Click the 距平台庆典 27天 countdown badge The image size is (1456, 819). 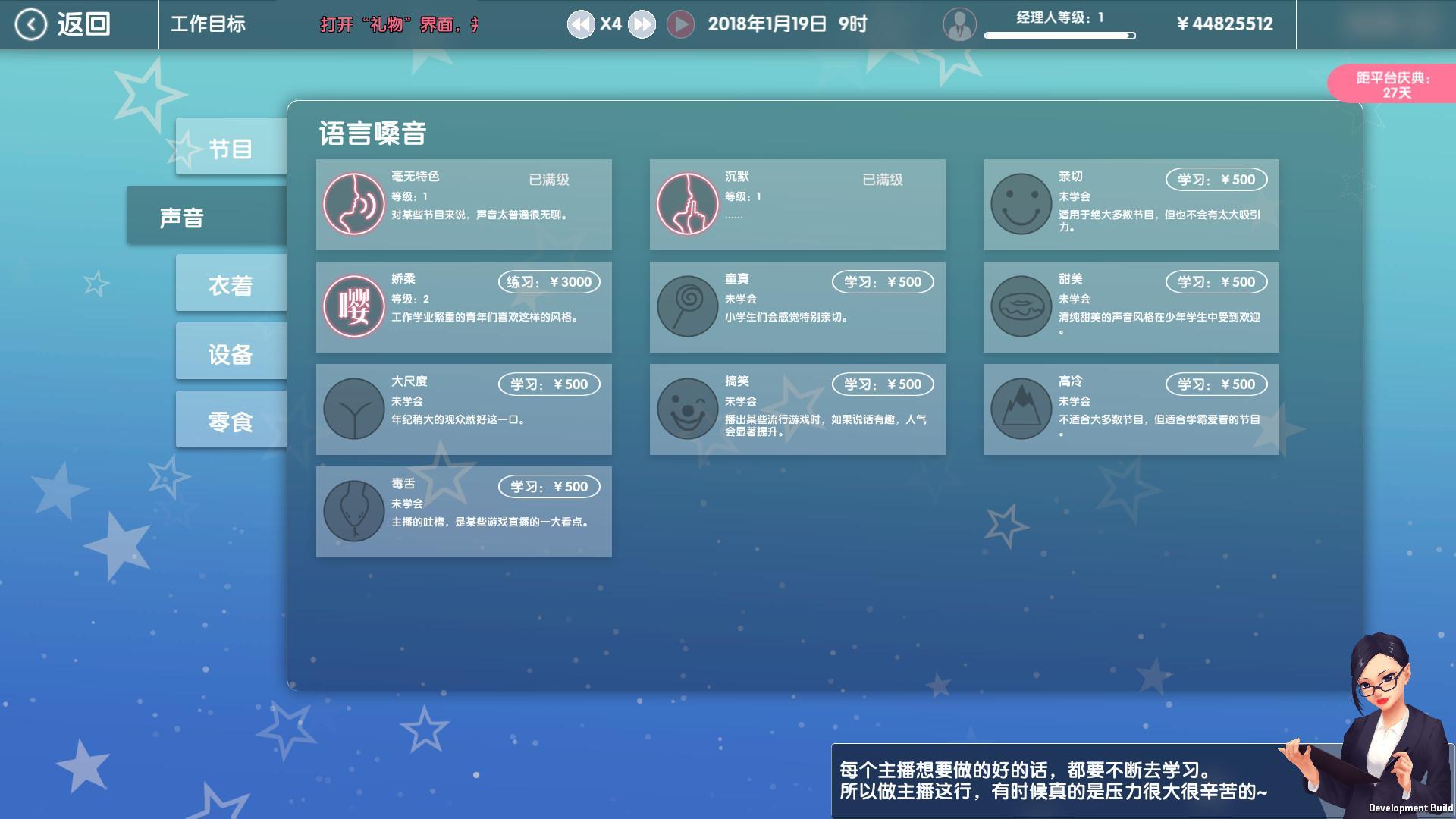tap(1393, 84)
